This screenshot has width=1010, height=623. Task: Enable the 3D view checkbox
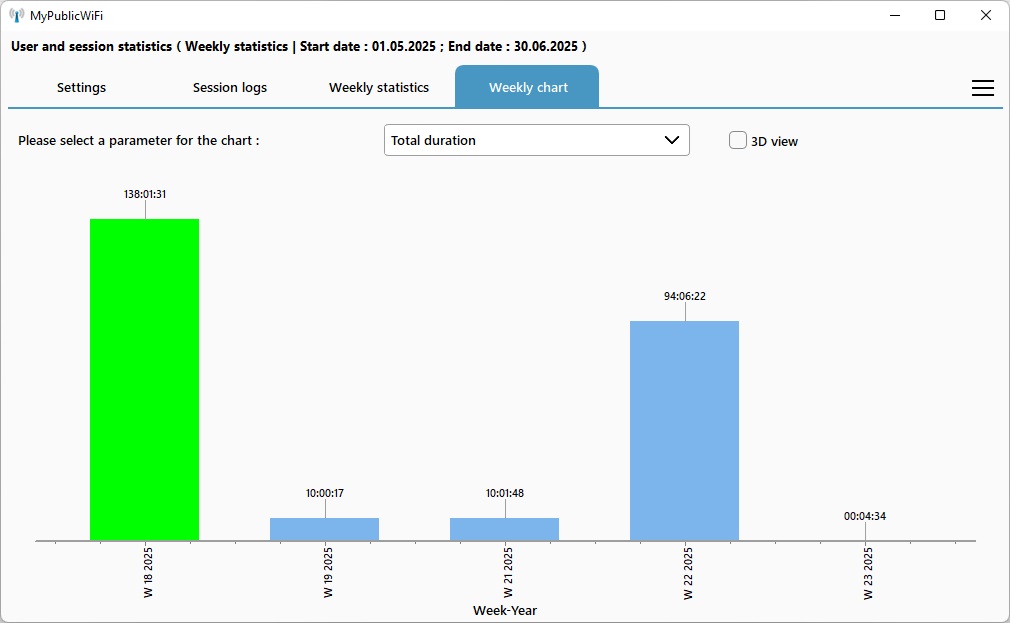(x=738, y=141)
